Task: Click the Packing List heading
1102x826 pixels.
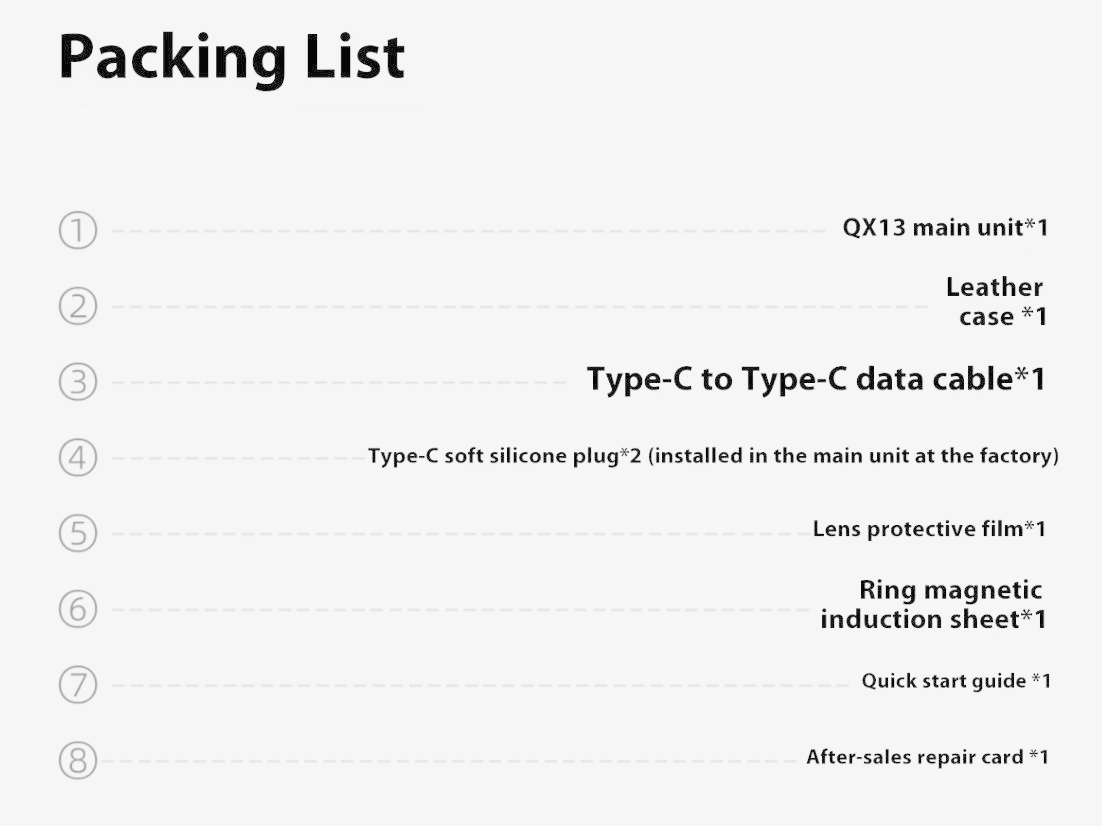Action: pos(232,58)
